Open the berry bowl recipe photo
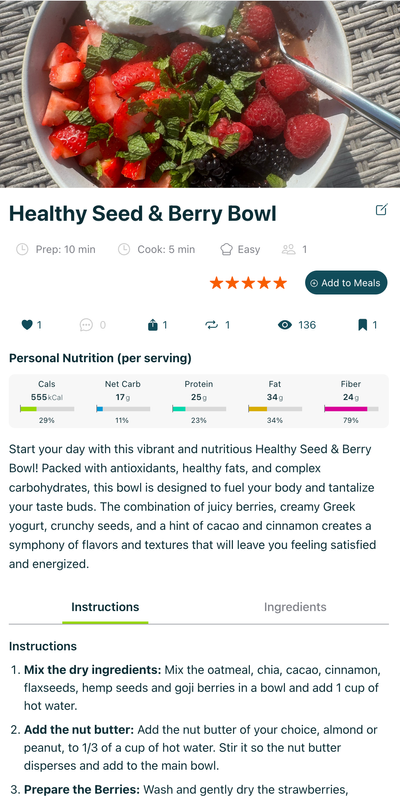This screenshot has height=800, width=400. (x=200, y=94)
